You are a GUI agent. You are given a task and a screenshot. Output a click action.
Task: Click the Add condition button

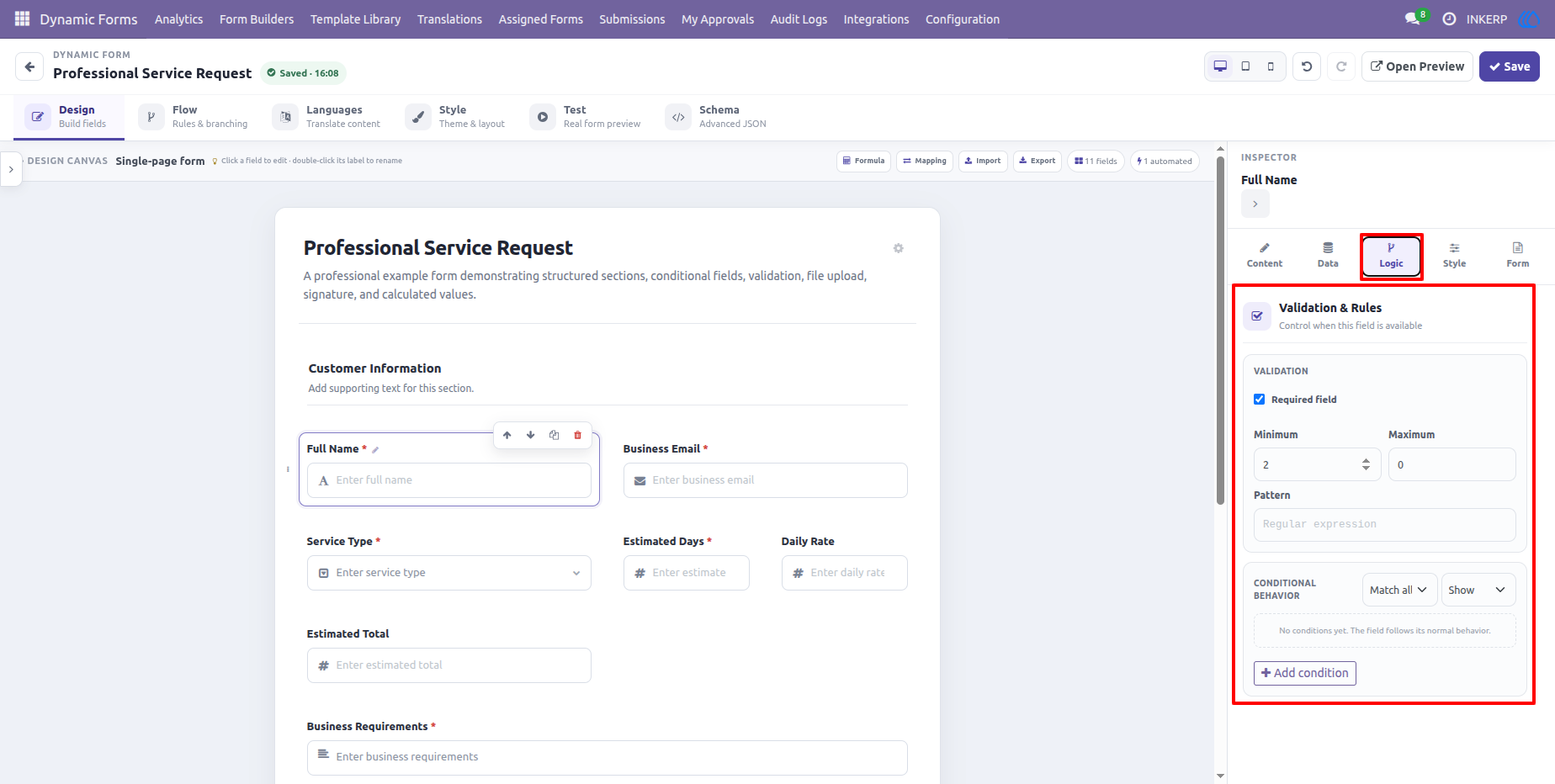(x=1305, y=673)
